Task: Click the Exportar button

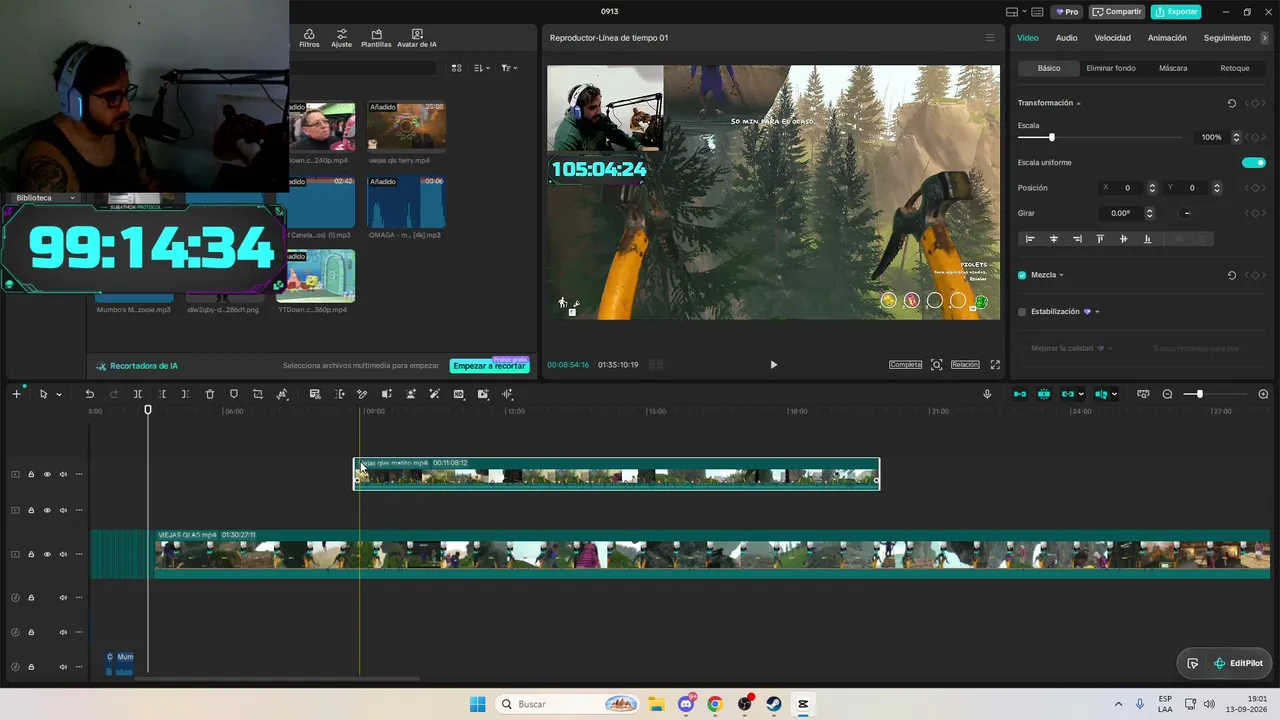Action: [1176, 12]
